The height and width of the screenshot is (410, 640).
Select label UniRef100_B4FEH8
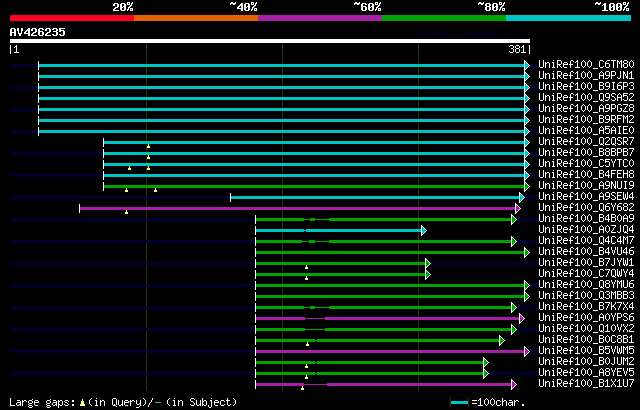pos(586,174)
